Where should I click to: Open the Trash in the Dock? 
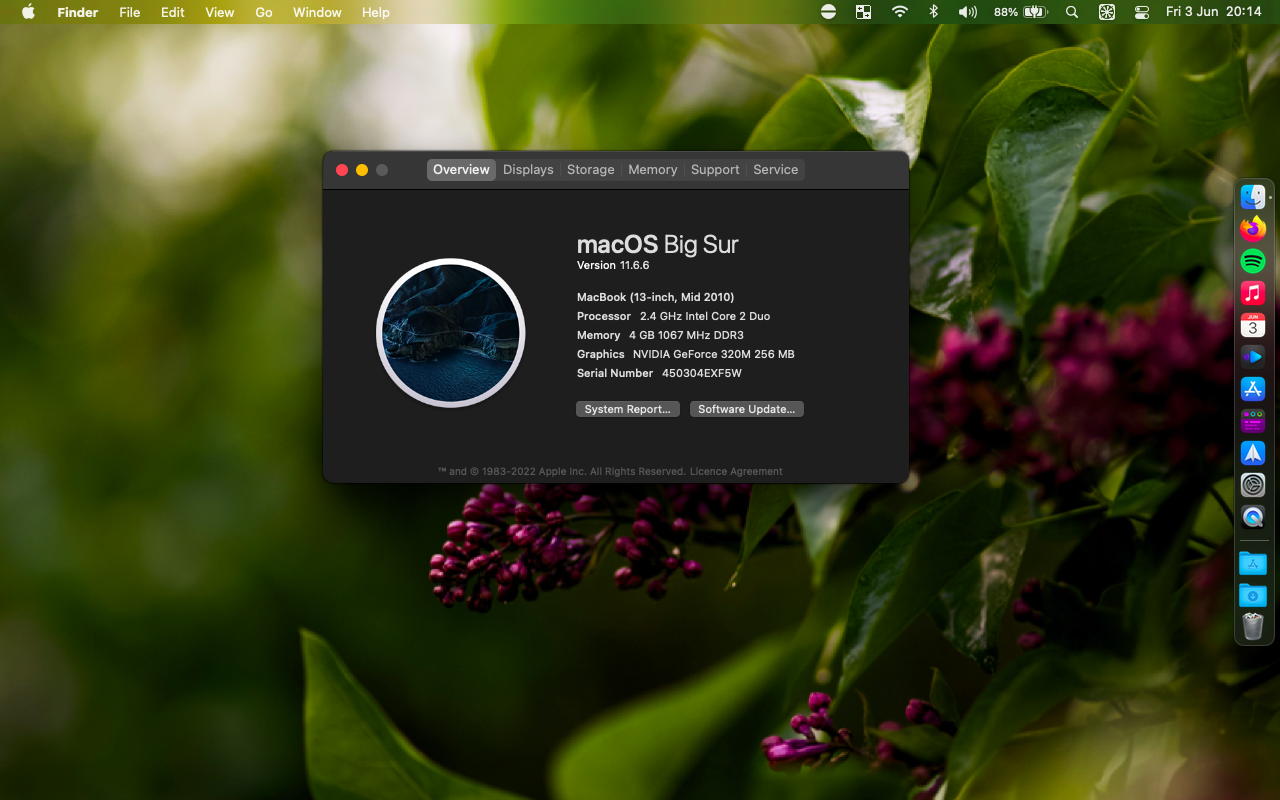[1253, 627]
